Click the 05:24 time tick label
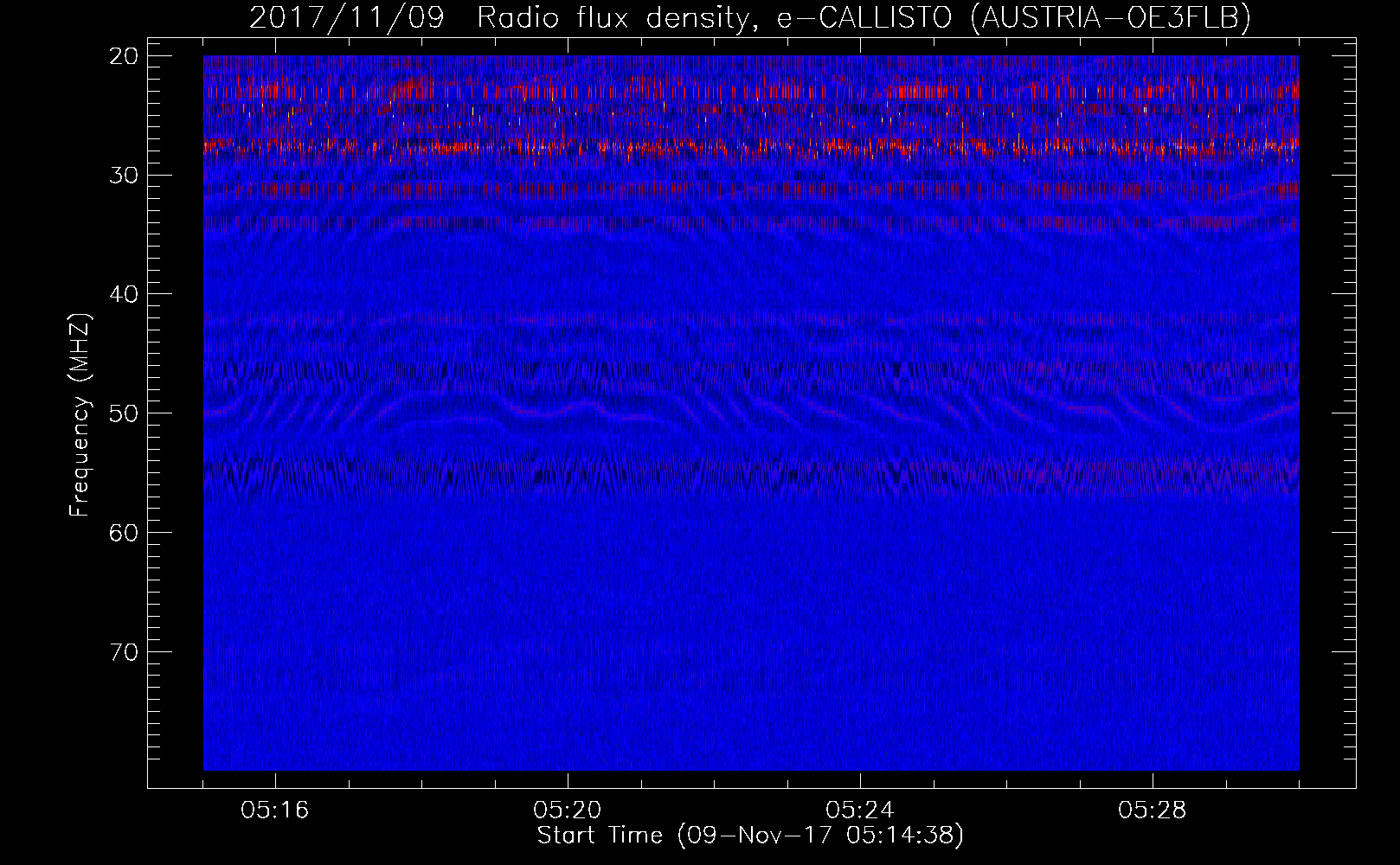 tap(860, 811)
